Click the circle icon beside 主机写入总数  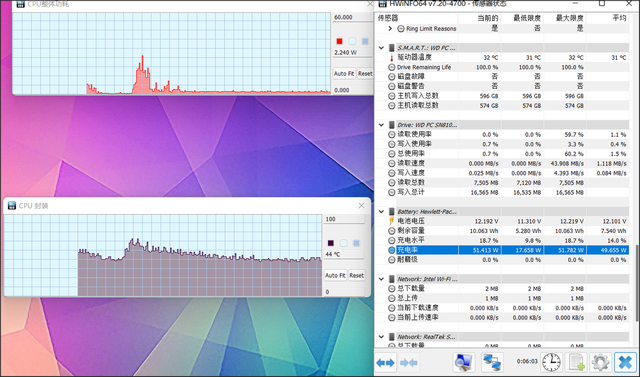(x=391, y=96)
